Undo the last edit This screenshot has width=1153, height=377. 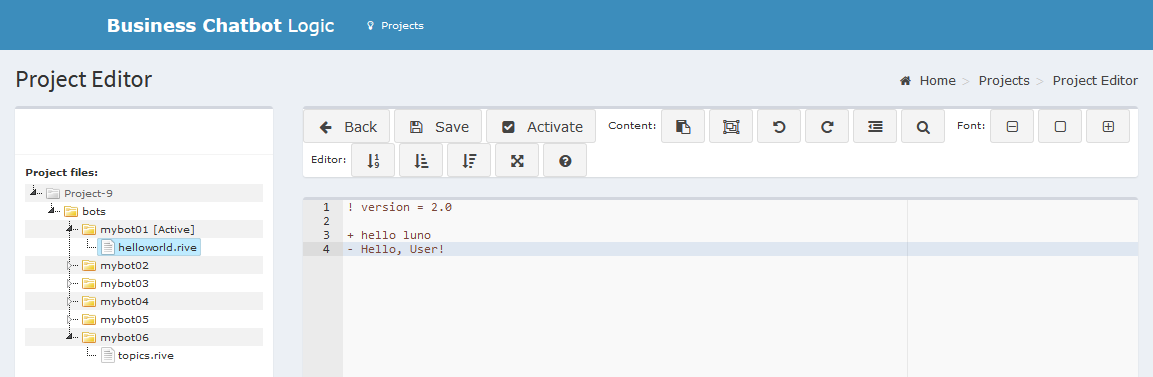779,126
